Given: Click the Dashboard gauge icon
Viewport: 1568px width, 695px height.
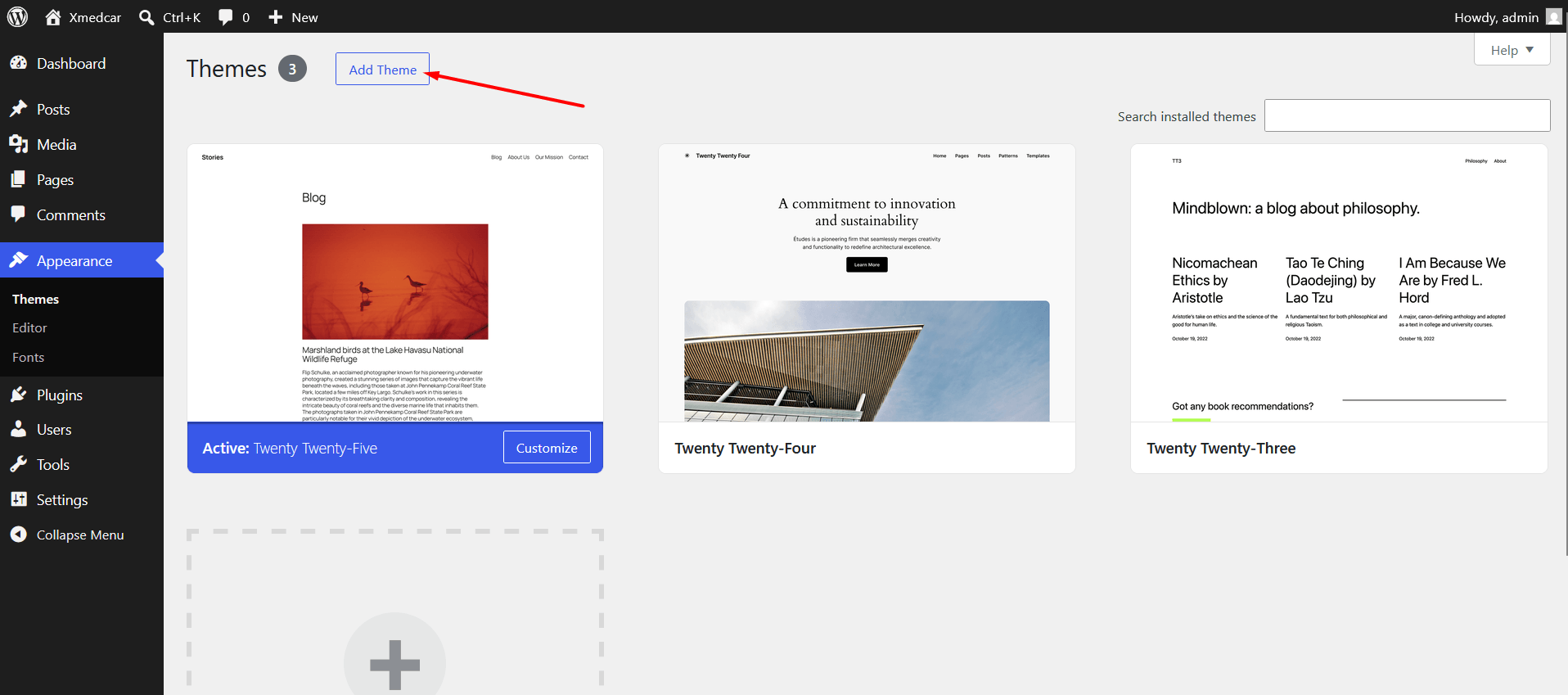Looking at the screenshot, I should [19, 63].
